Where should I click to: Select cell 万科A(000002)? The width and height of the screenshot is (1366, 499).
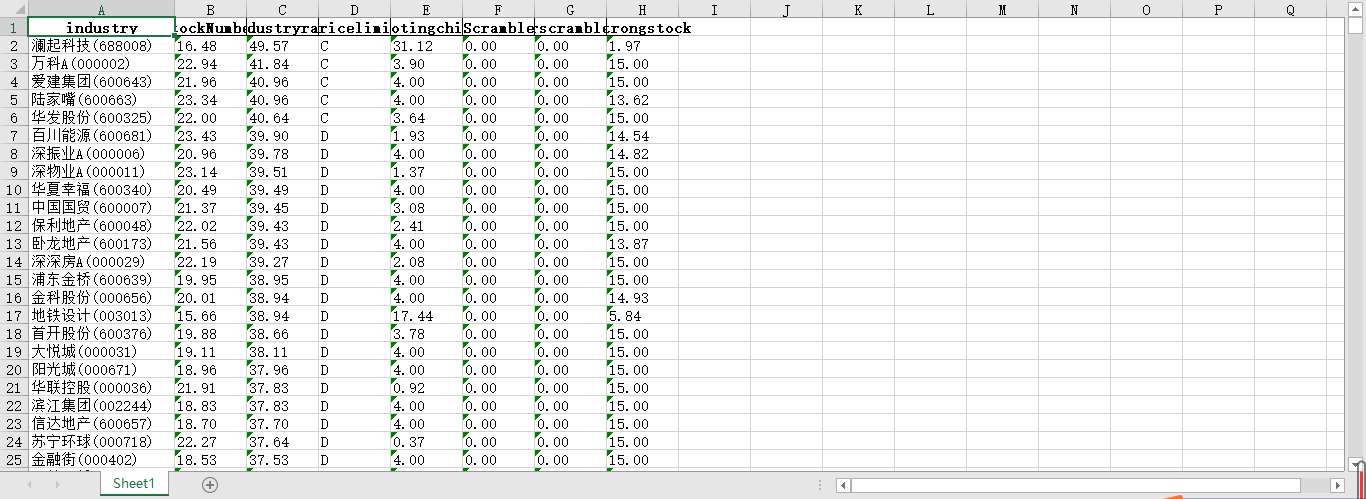(101, 63)
